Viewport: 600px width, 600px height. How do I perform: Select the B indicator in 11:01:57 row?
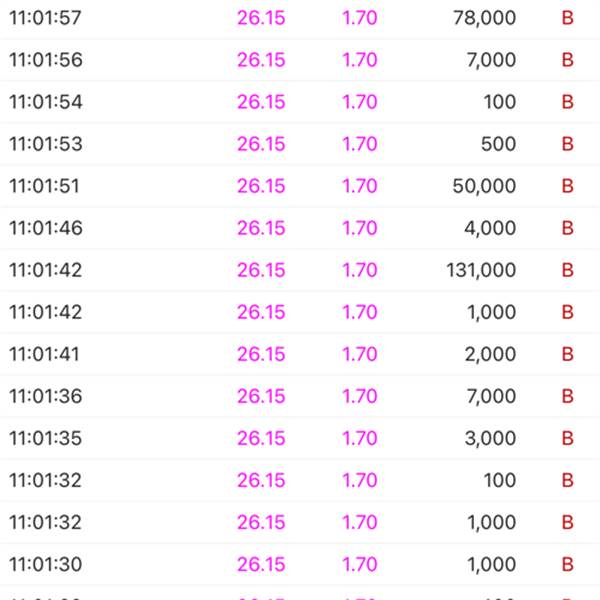(x=567, y=18)
